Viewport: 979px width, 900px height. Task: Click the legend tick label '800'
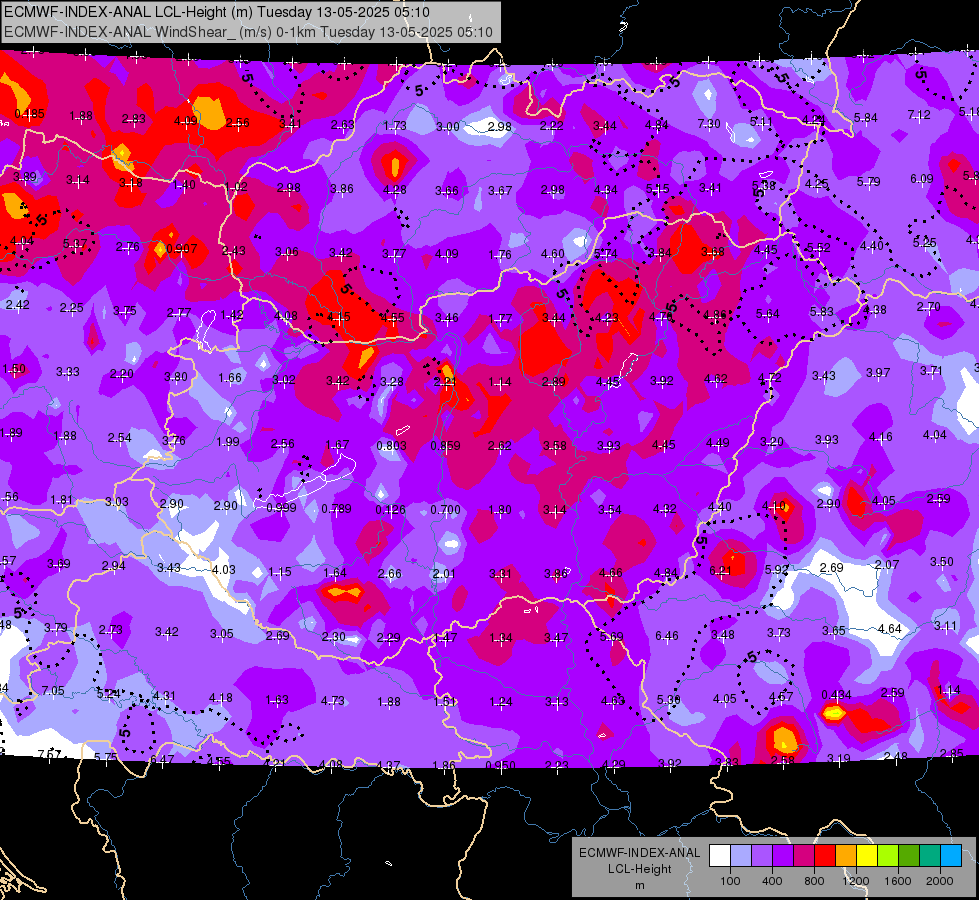814,881
